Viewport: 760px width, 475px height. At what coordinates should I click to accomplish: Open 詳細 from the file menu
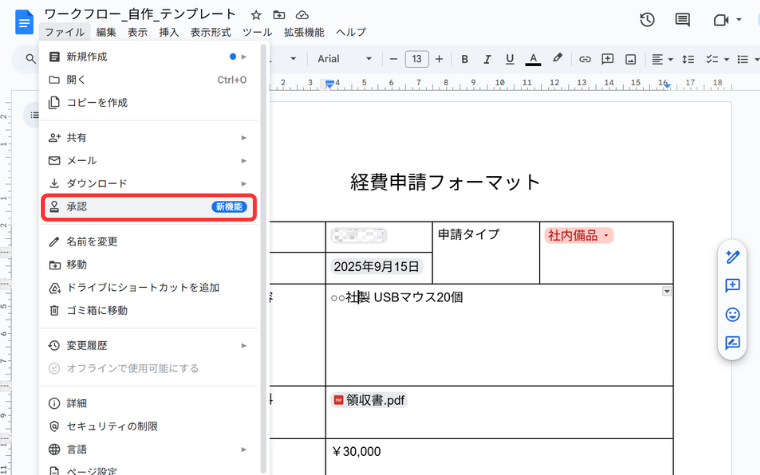click(x=149, y=403)
